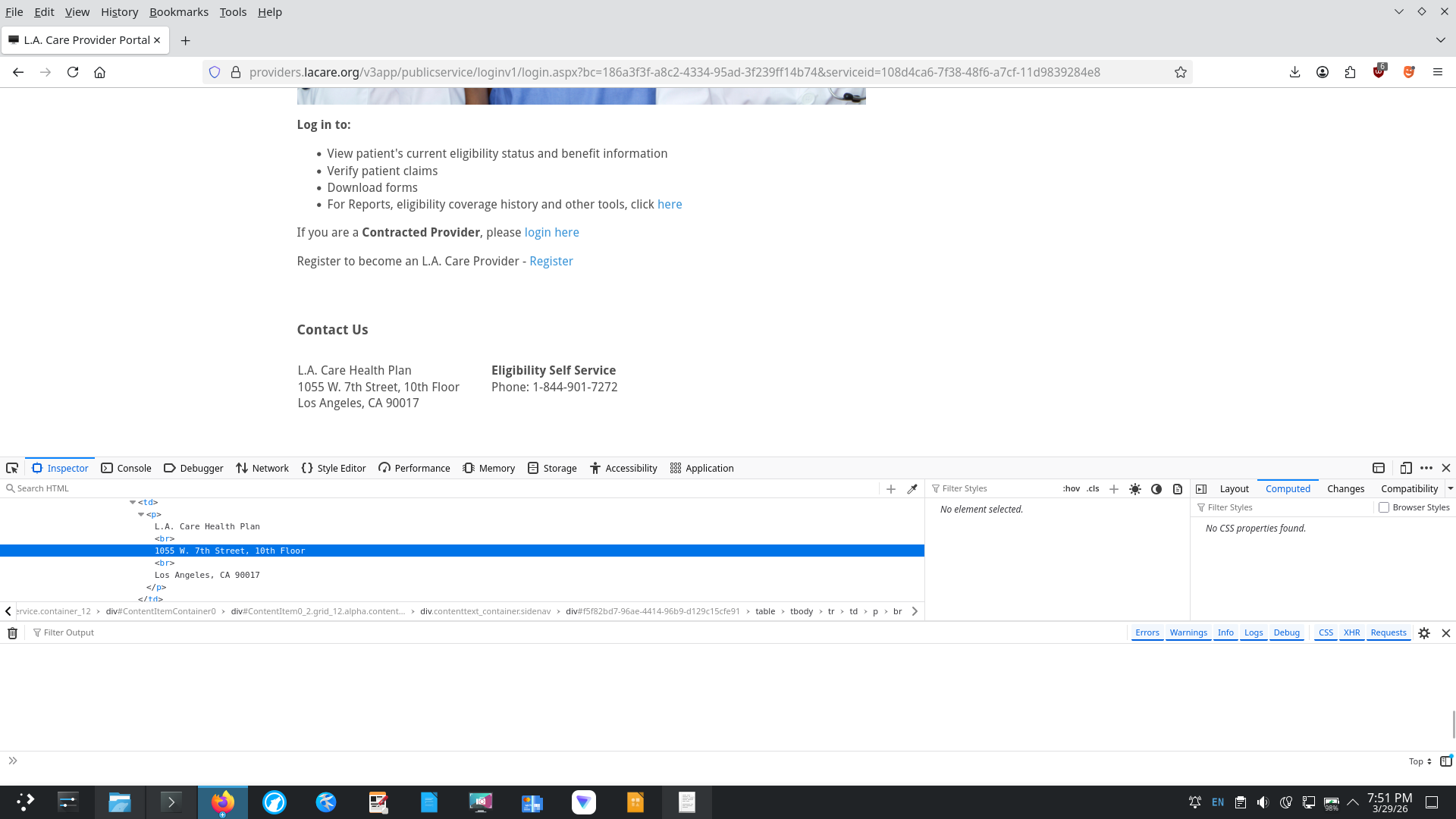Open the system volume control
The width and height of the screenshot is (1456, 819).
pyautogui.click(x=1263, y=802)
